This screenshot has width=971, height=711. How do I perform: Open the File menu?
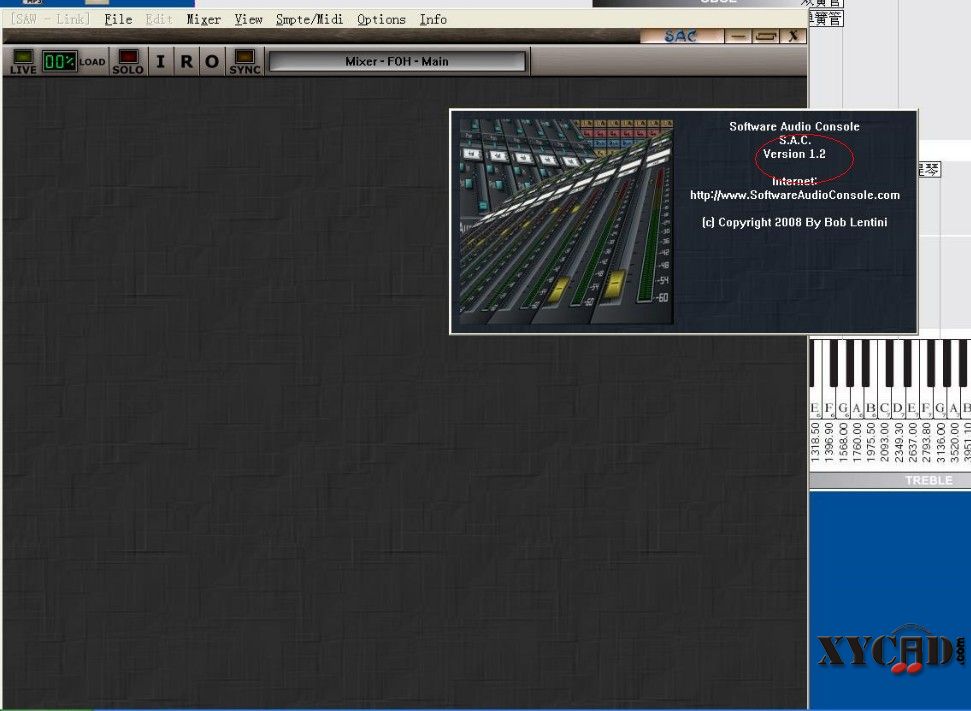pos(118,20)
